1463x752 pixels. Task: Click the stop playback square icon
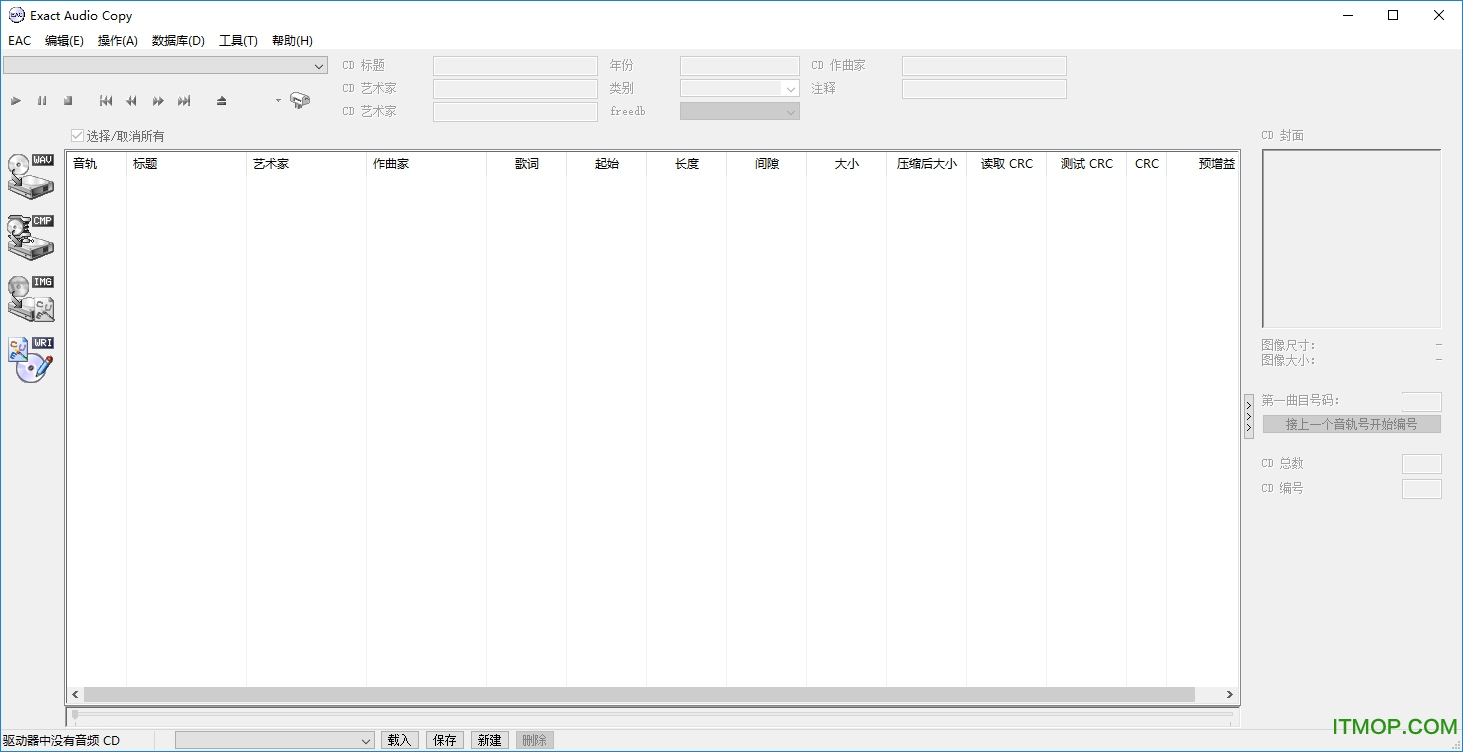(68, 101)
